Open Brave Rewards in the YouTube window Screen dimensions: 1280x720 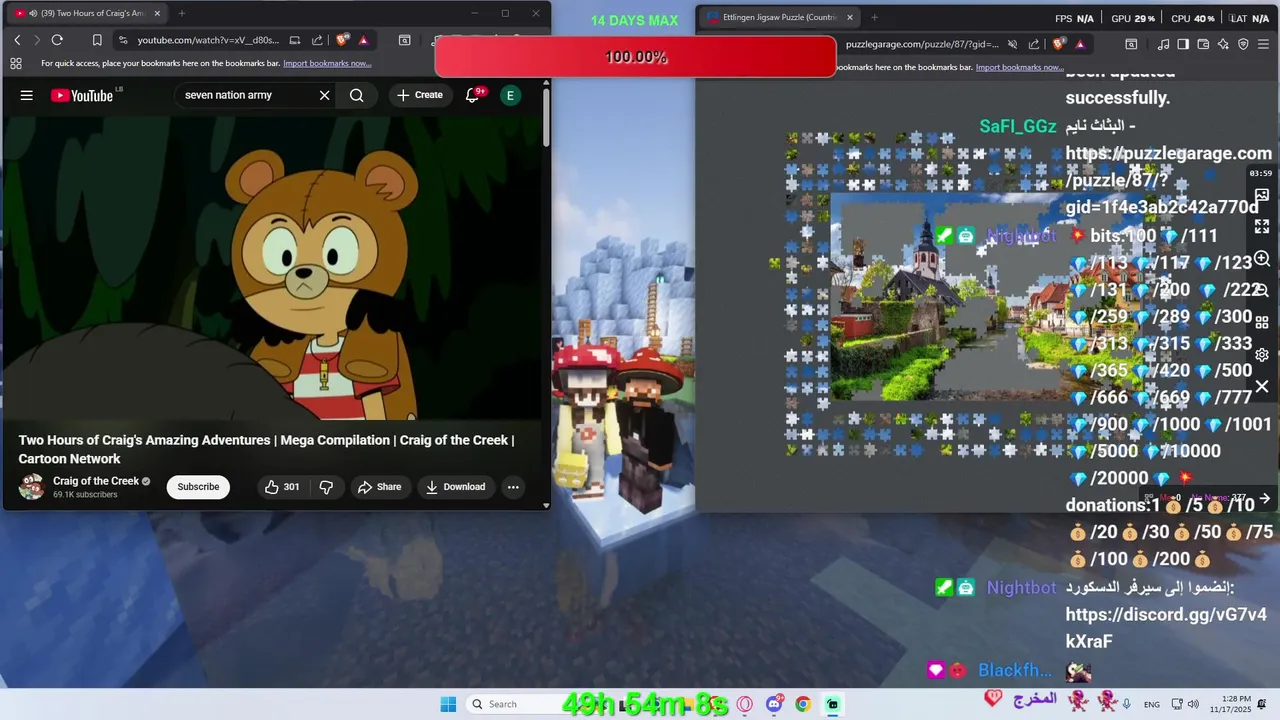(363, 40)
